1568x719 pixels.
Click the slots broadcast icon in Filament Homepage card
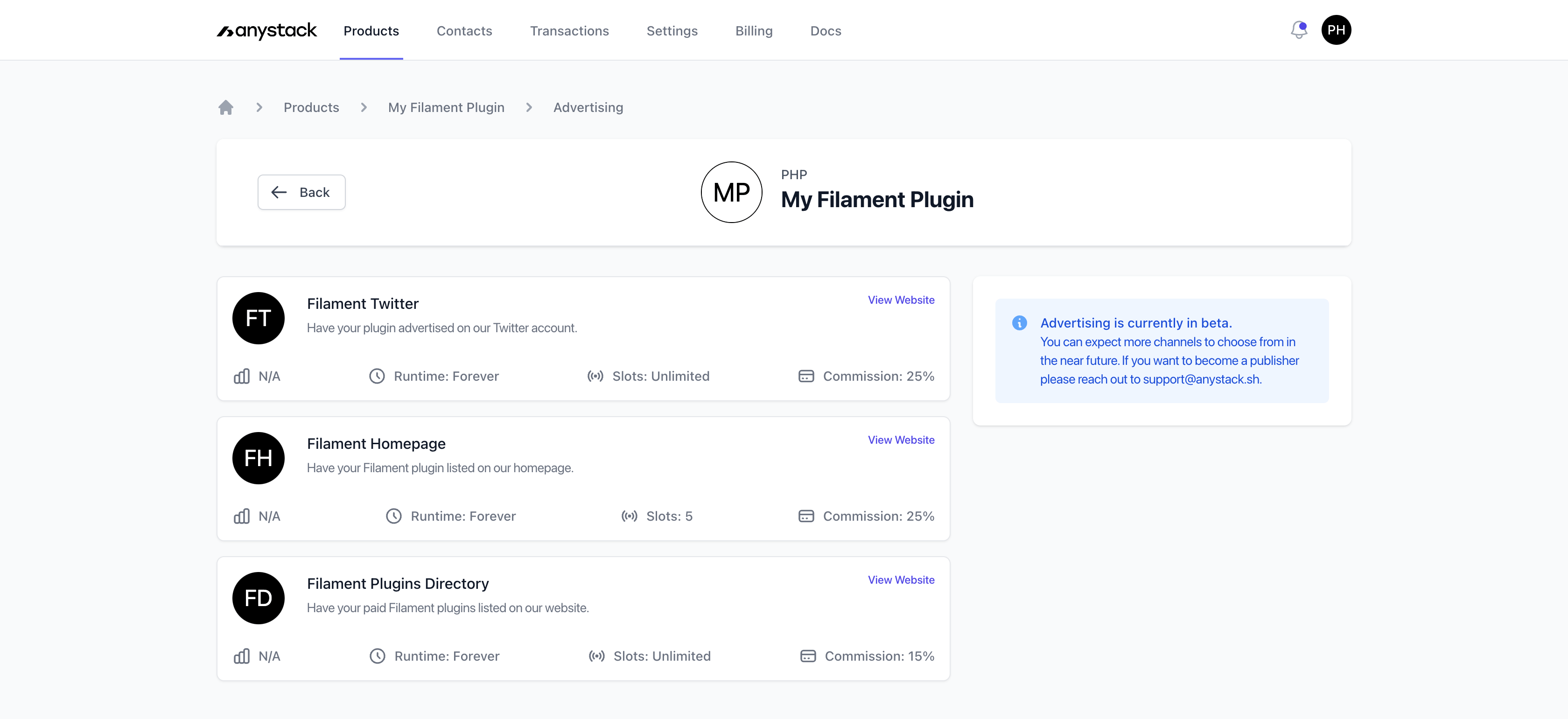630,516
